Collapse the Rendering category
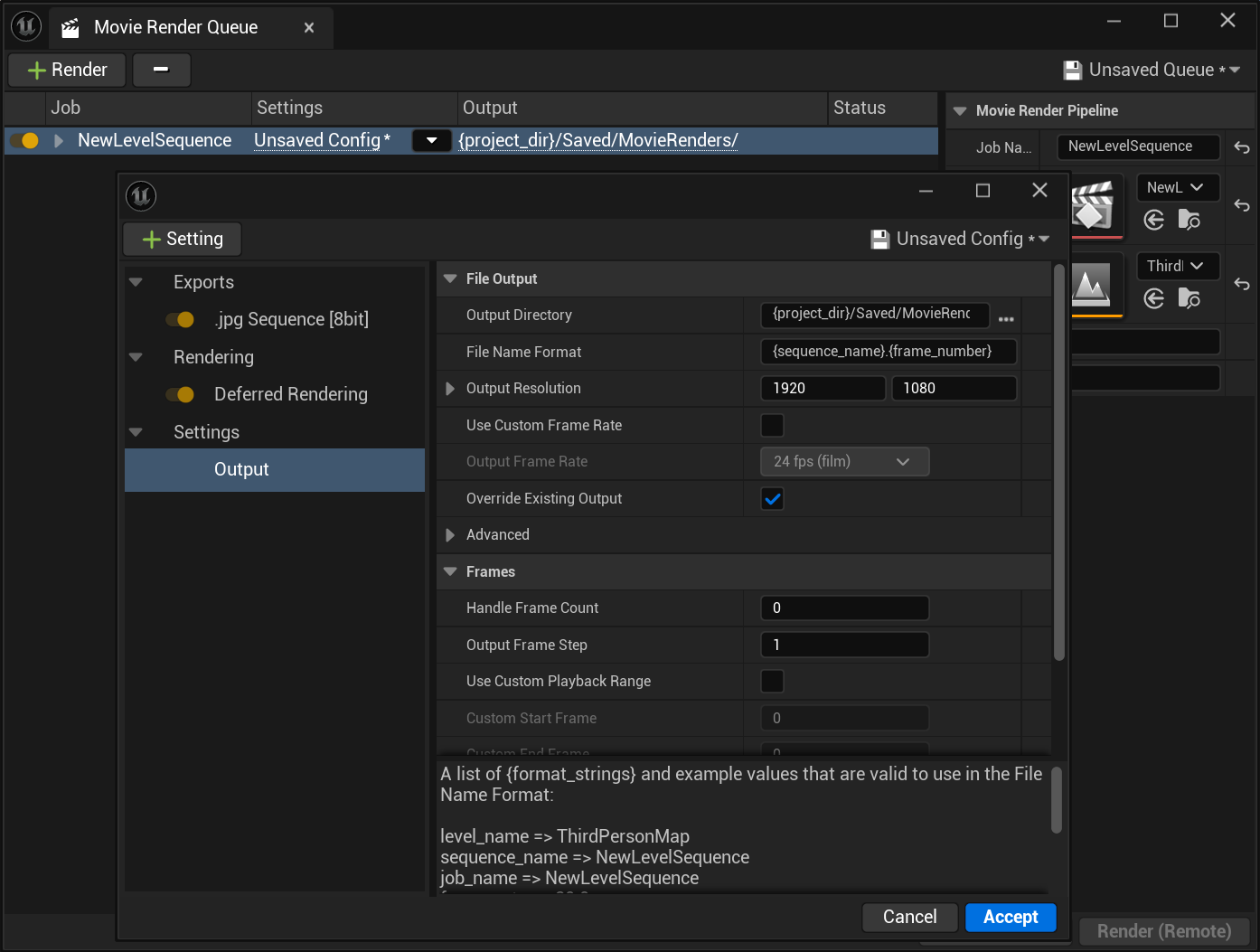Image resolution: width=1260 pixels, height=952 pixels. tap(136, 357)
